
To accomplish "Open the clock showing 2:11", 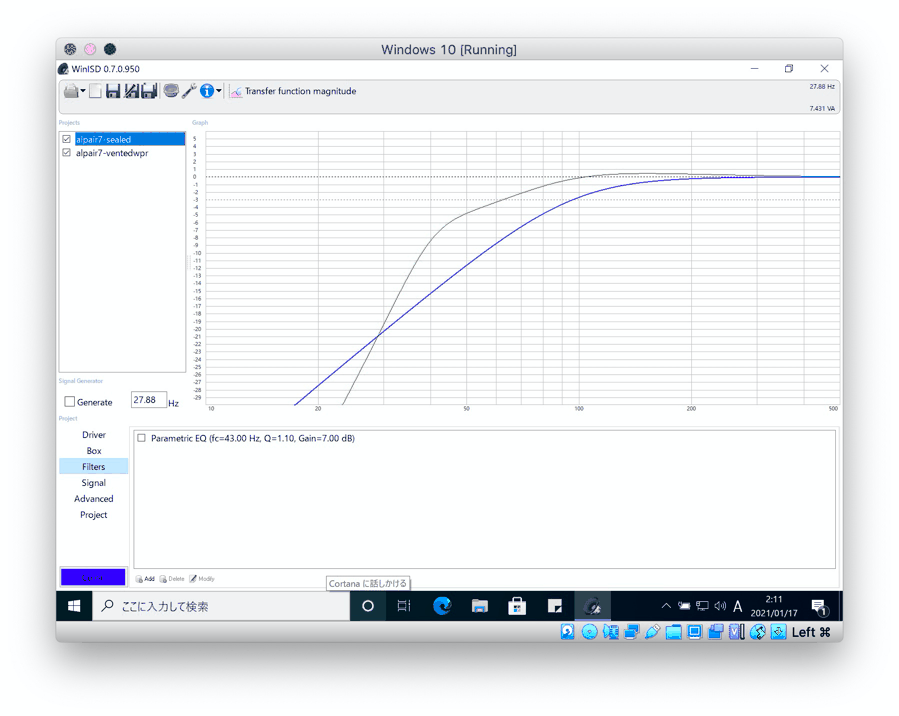I will pyautogui.click(x=774, y=606).
